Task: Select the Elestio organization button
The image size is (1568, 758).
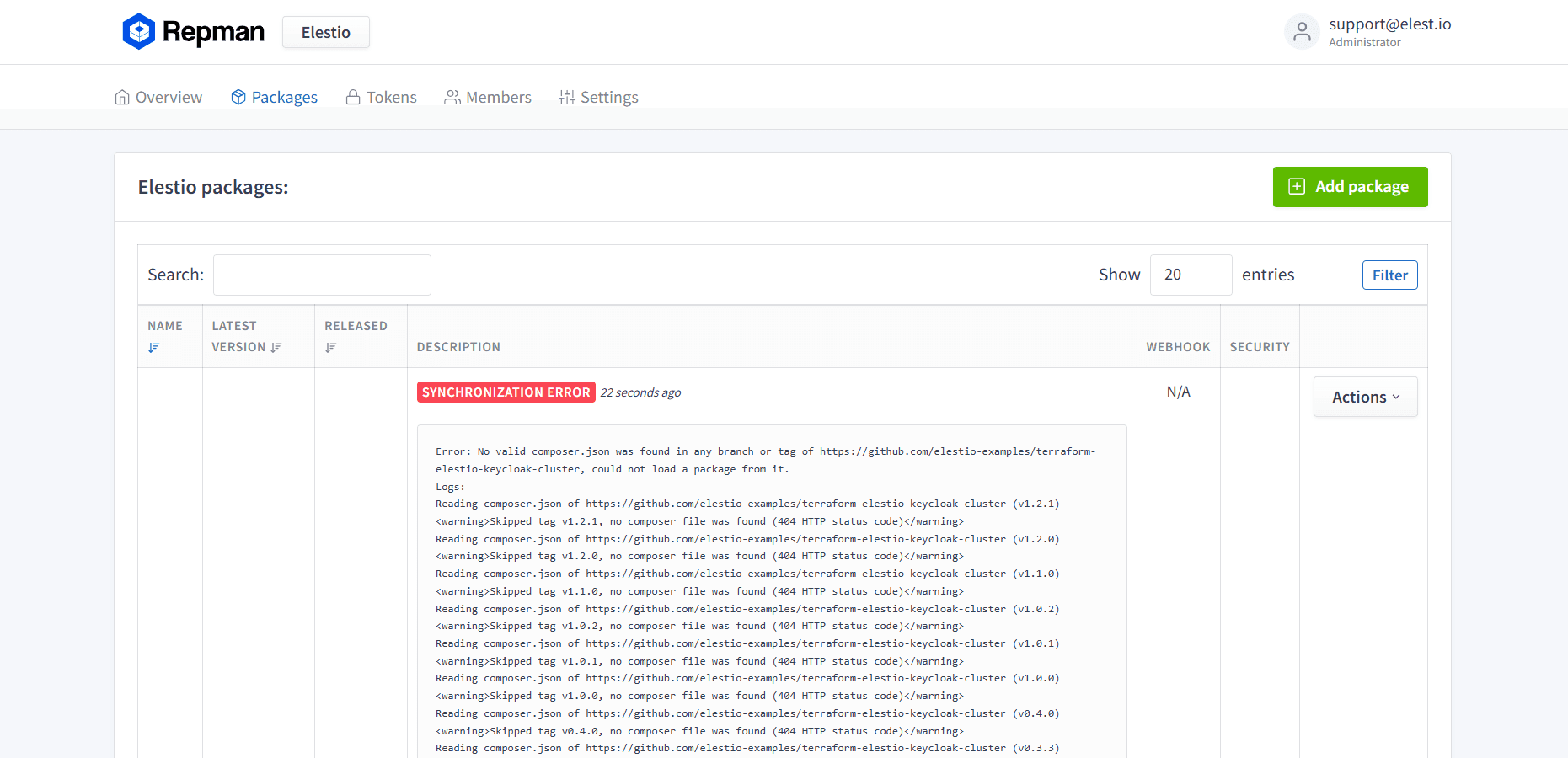Action: (x=325, y=32)
